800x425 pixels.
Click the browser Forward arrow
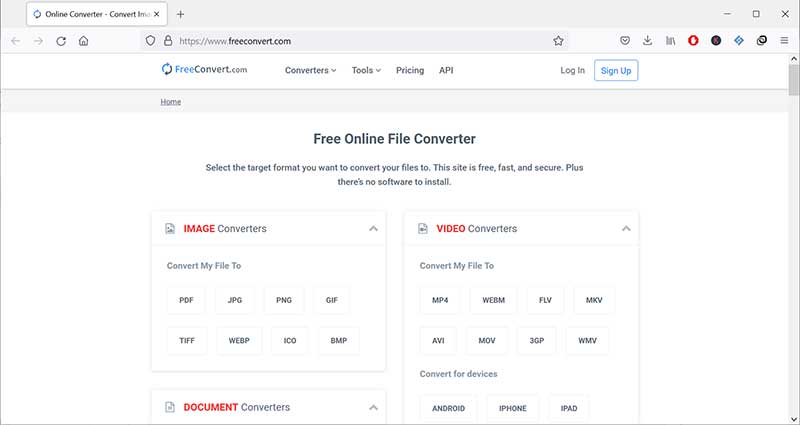tap(38, 41)
